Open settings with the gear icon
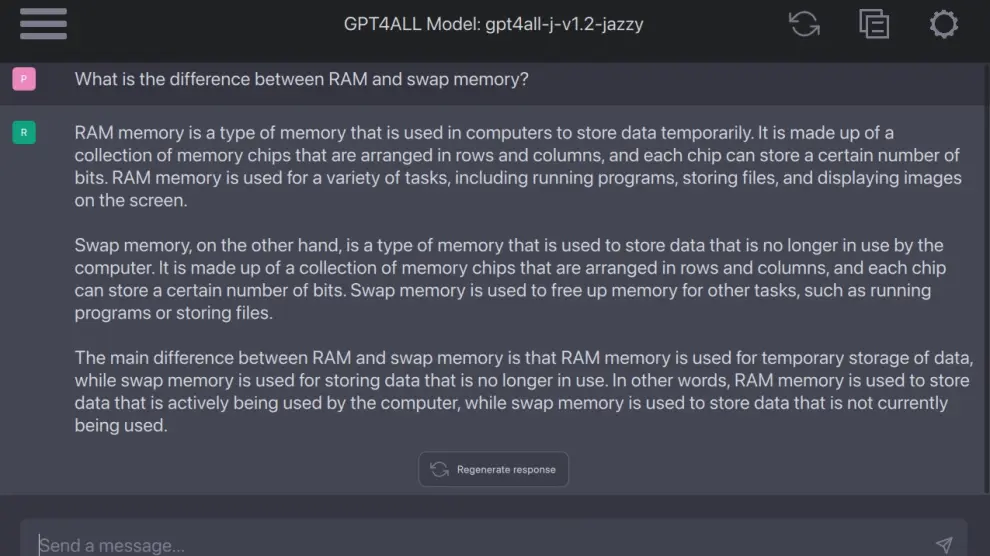Image resolution: width=990 pixels, height=556 pixels. tap(943, 24)
